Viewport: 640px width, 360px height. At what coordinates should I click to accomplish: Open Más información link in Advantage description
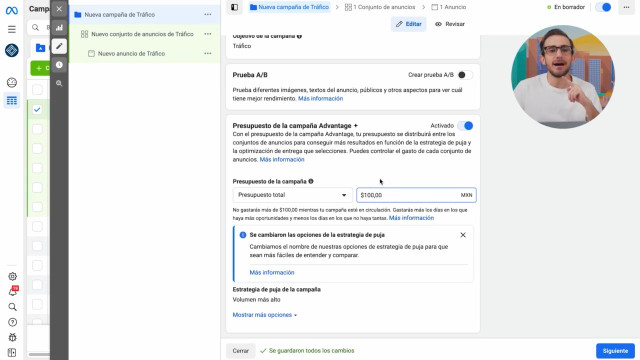click(x=282, y=160)
